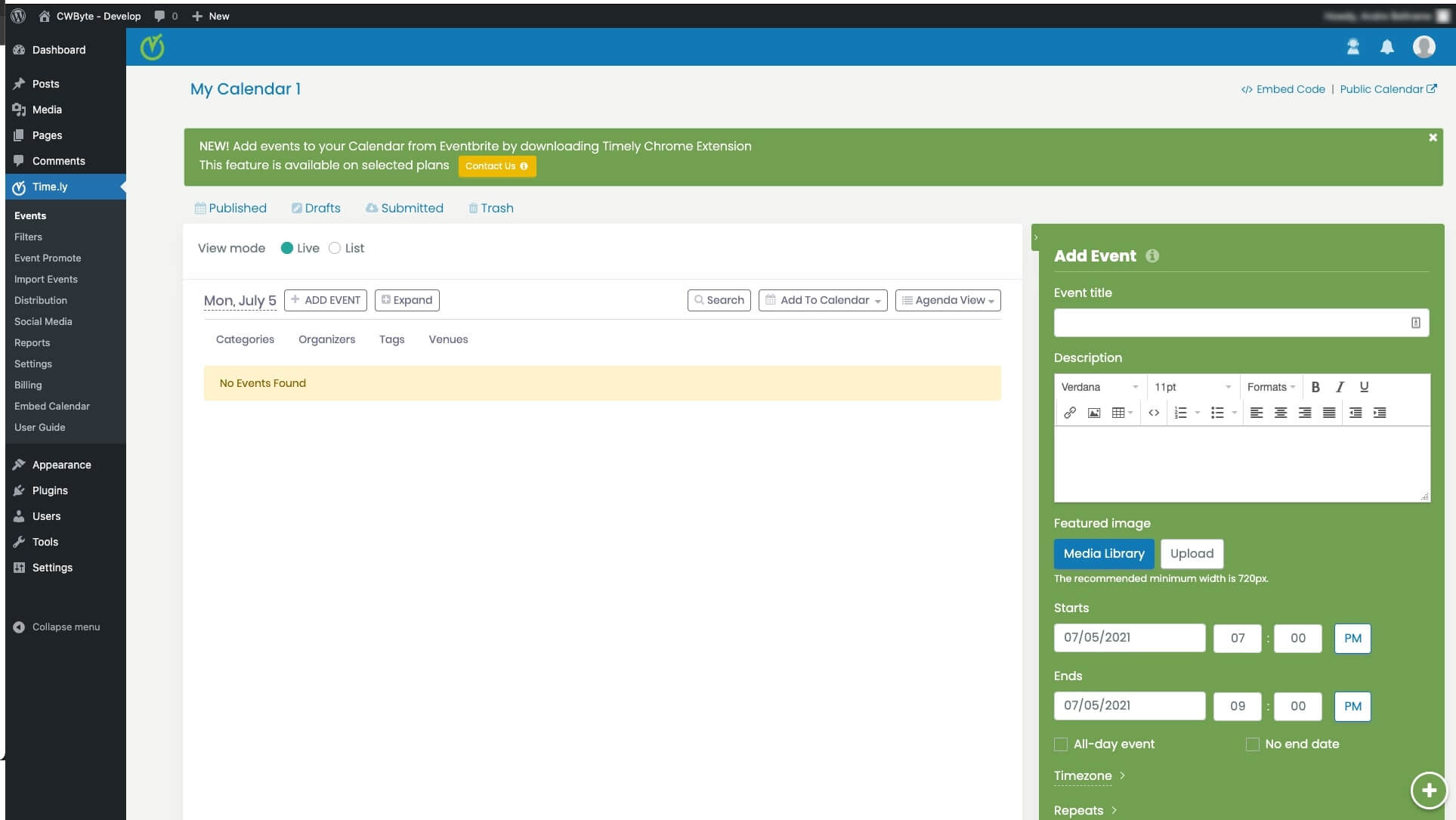Expand the Repeats section
The width and height of the screenshot is (1456, 820).
tap(1085, 810)
